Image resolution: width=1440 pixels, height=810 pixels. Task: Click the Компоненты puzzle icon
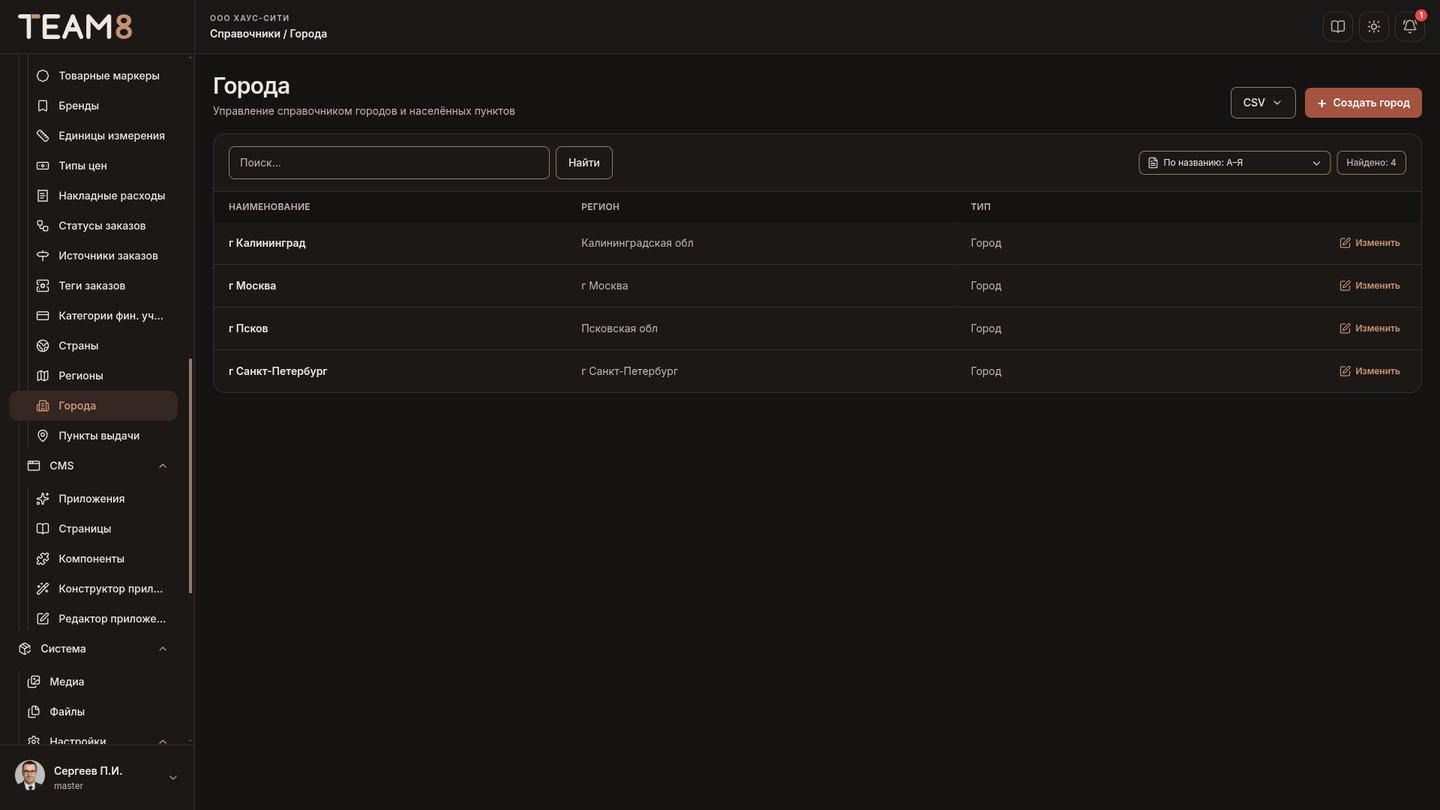click(x=43, y=559)
